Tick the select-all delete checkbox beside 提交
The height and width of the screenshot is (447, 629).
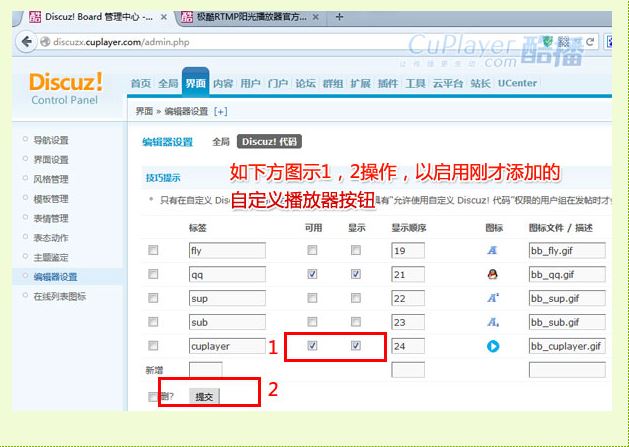pos(153,397)
